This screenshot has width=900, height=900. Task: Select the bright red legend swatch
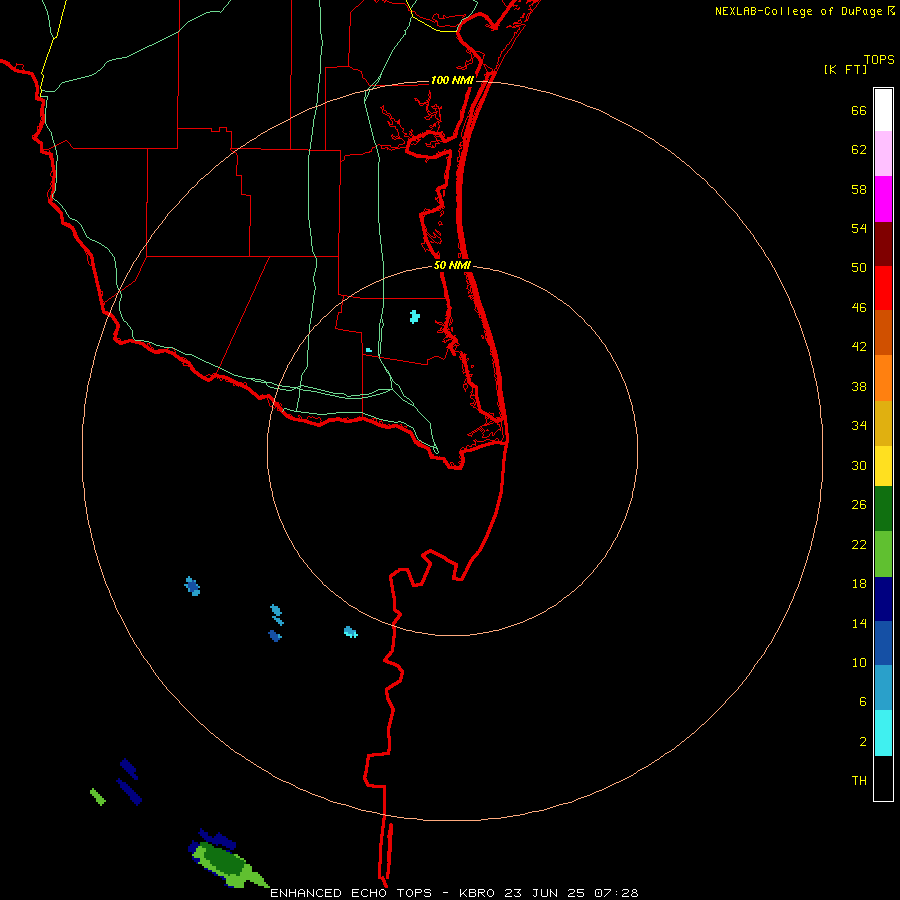point(883,288)
